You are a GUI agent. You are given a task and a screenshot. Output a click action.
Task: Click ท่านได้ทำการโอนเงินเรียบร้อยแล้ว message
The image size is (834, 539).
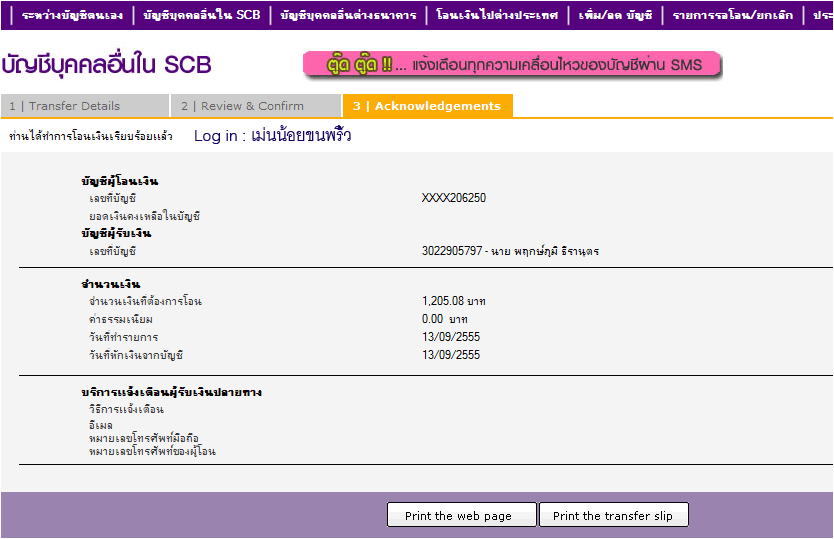[x=91, y=136]
